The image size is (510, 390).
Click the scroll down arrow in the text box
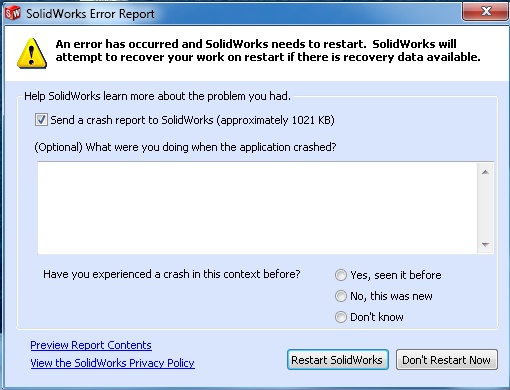tap(485, 244)
